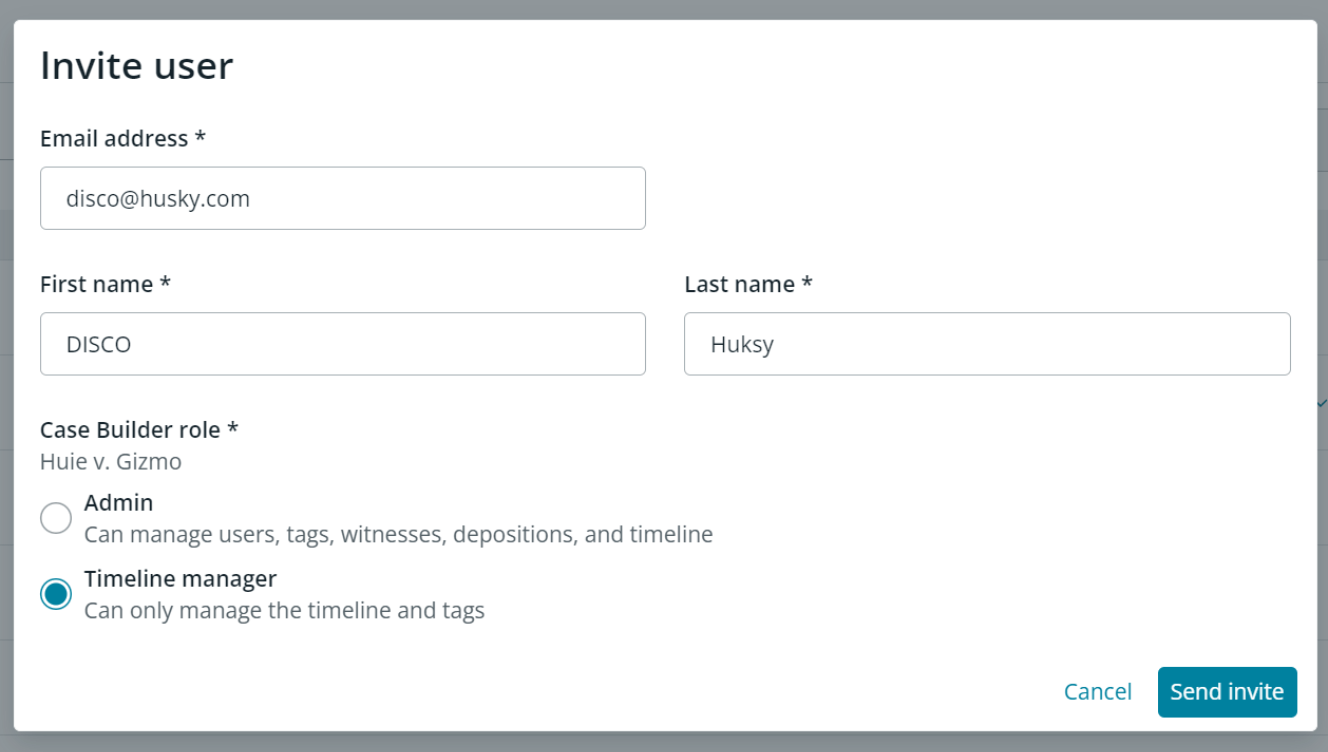Click the "Last name *" field label

pos(748,285)
